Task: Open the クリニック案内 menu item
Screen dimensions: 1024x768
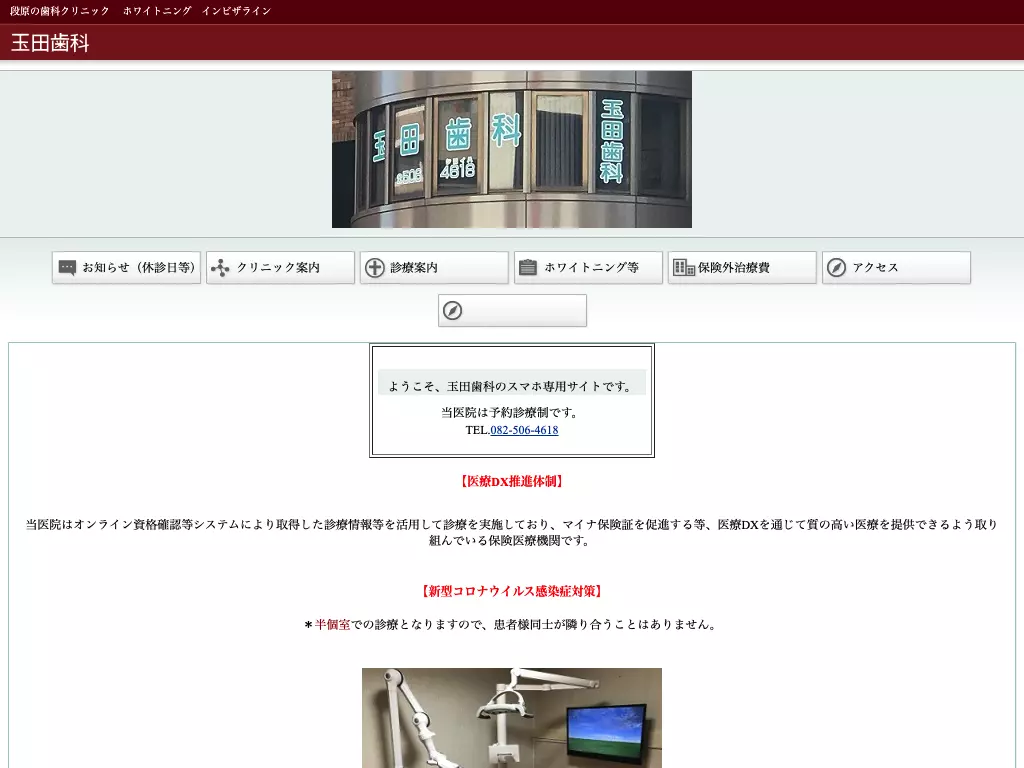Action: point(281,268)
